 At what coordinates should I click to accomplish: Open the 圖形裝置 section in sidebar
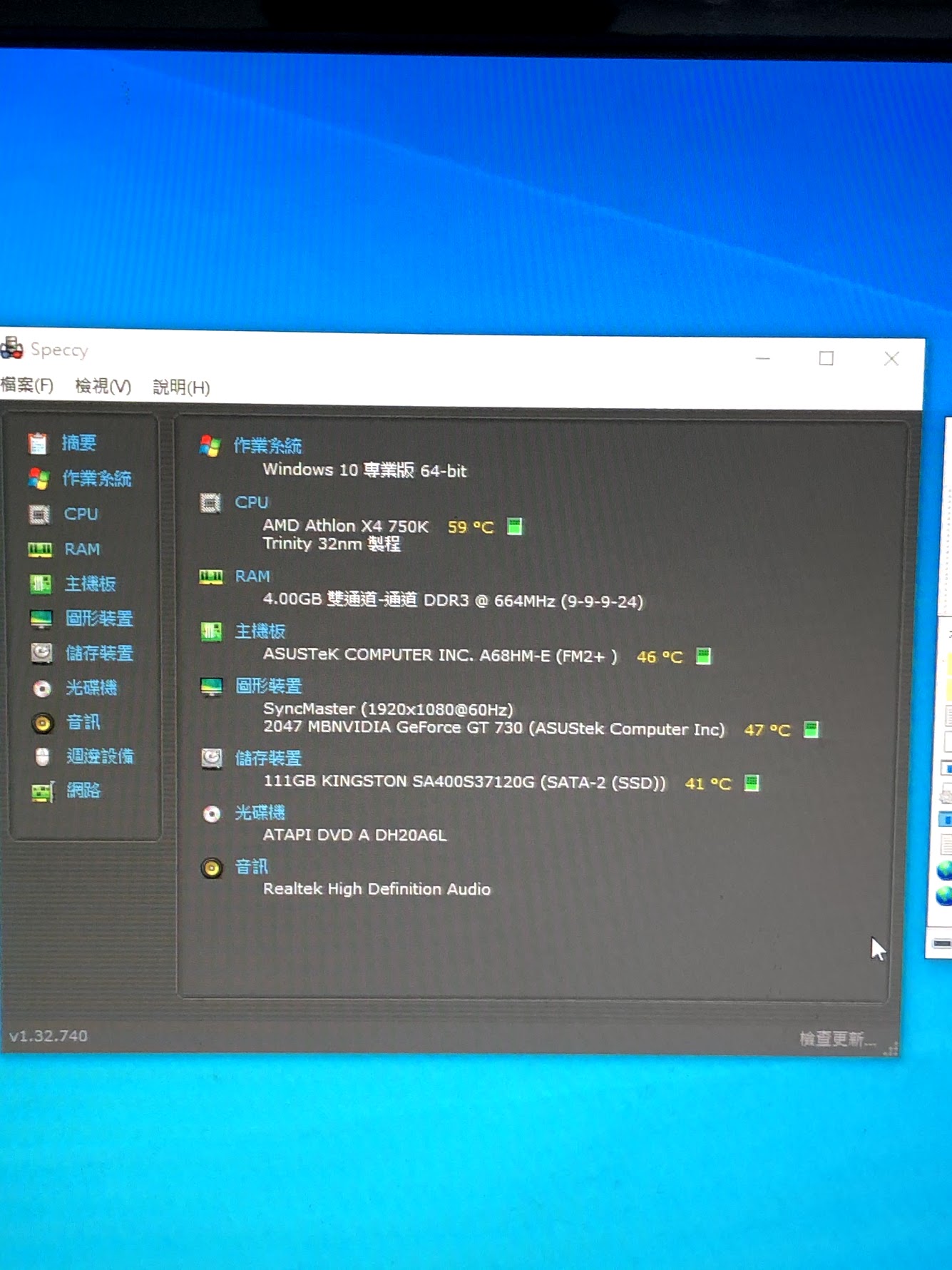(99, 619)
